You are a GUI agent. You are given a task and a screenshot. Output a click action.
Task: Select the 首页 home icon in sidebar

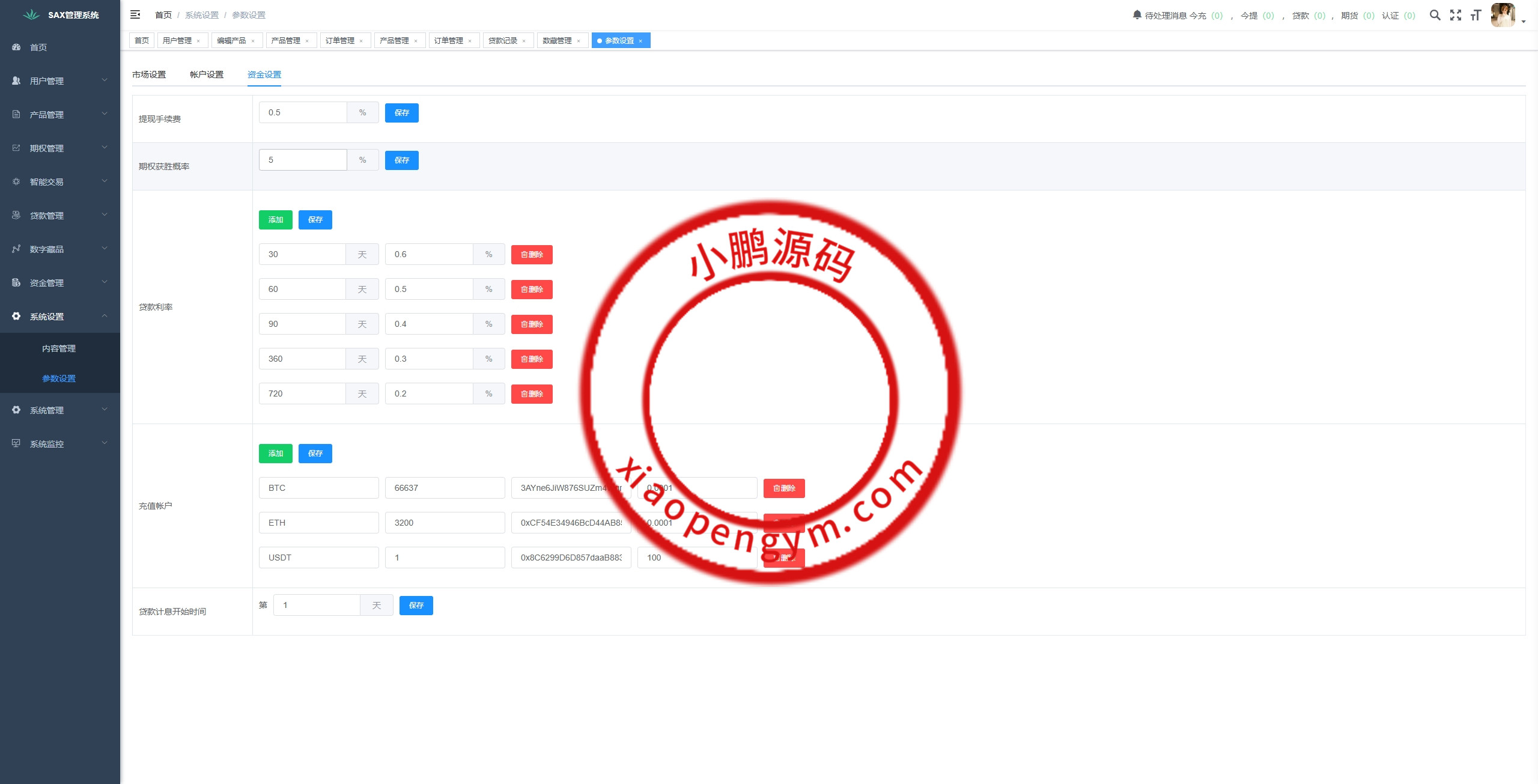point(16,47)
